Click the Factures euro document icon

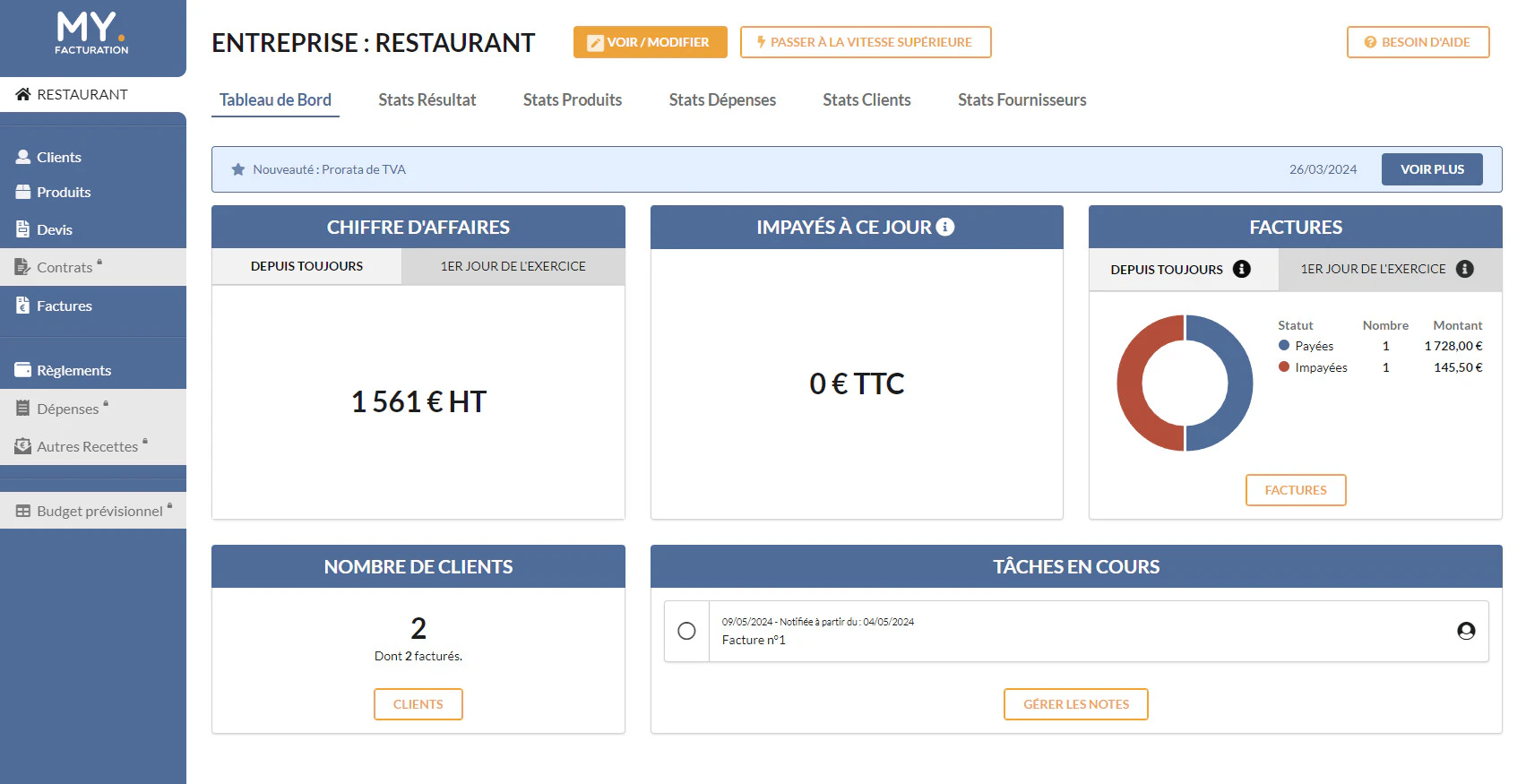pos(23,306)
